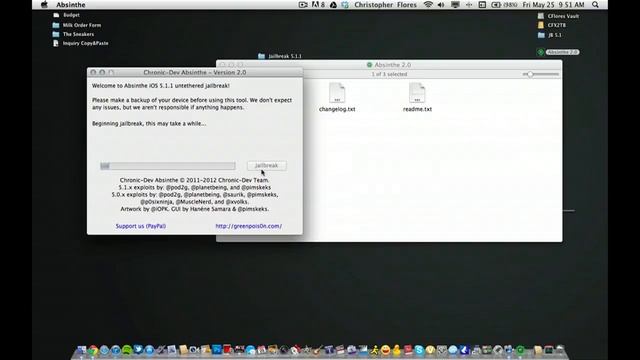Open Spotlight search magnifier
640x360 pixels.
(x=595, y=5)
